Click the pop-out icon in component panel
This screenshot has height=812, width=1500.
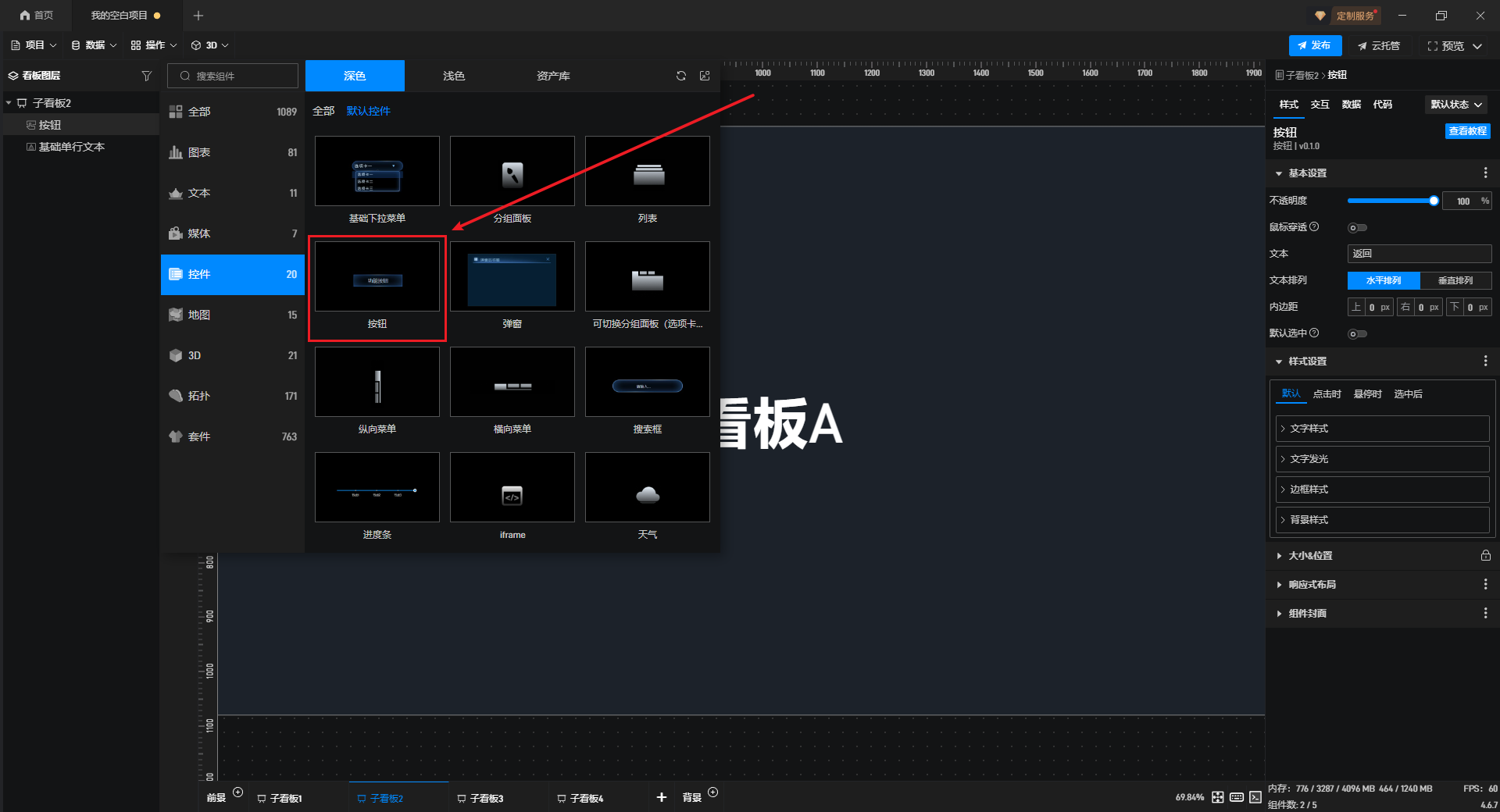pos(705,76)
